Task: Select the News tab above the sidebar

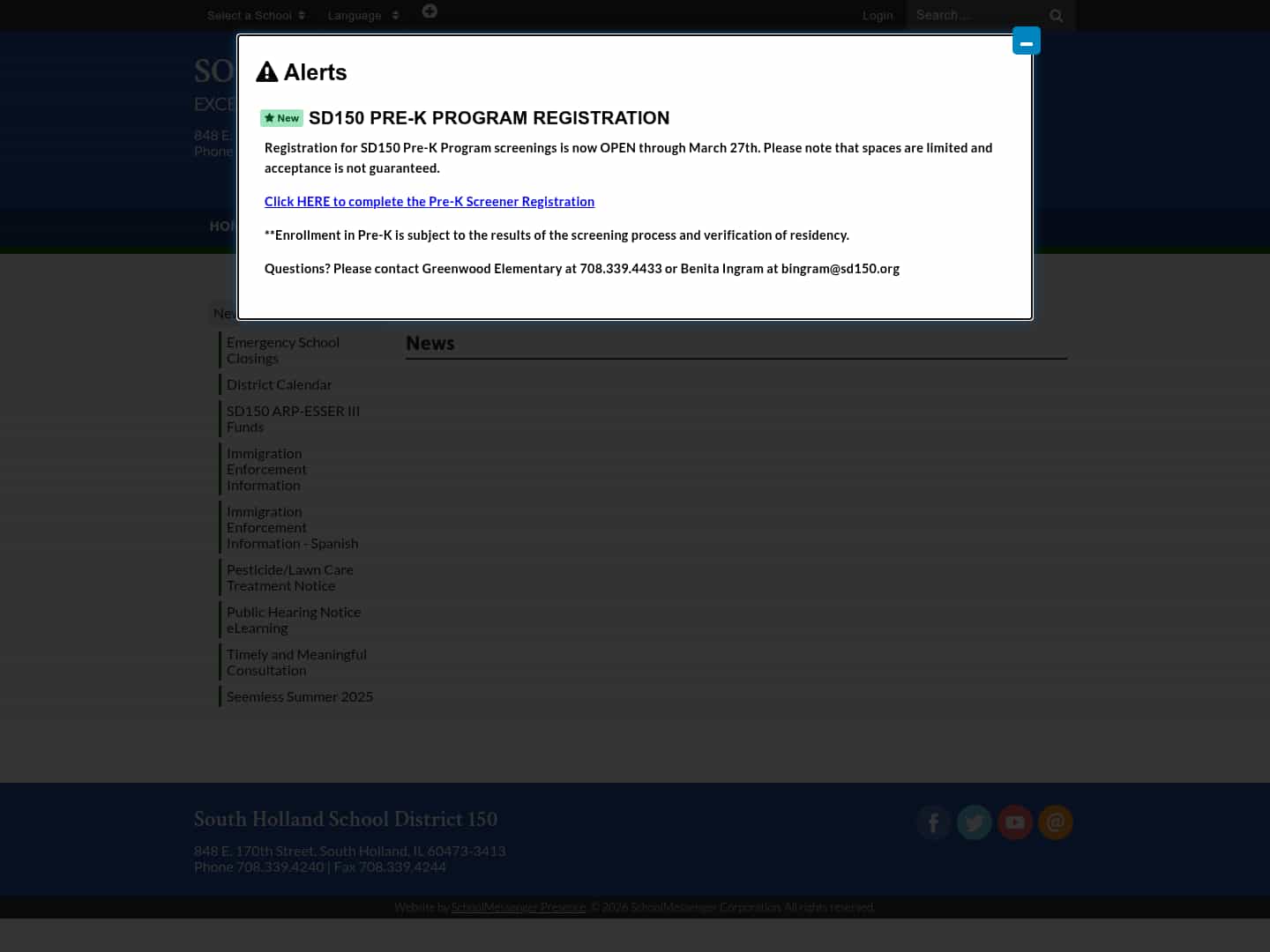Action: pos(227,313)
